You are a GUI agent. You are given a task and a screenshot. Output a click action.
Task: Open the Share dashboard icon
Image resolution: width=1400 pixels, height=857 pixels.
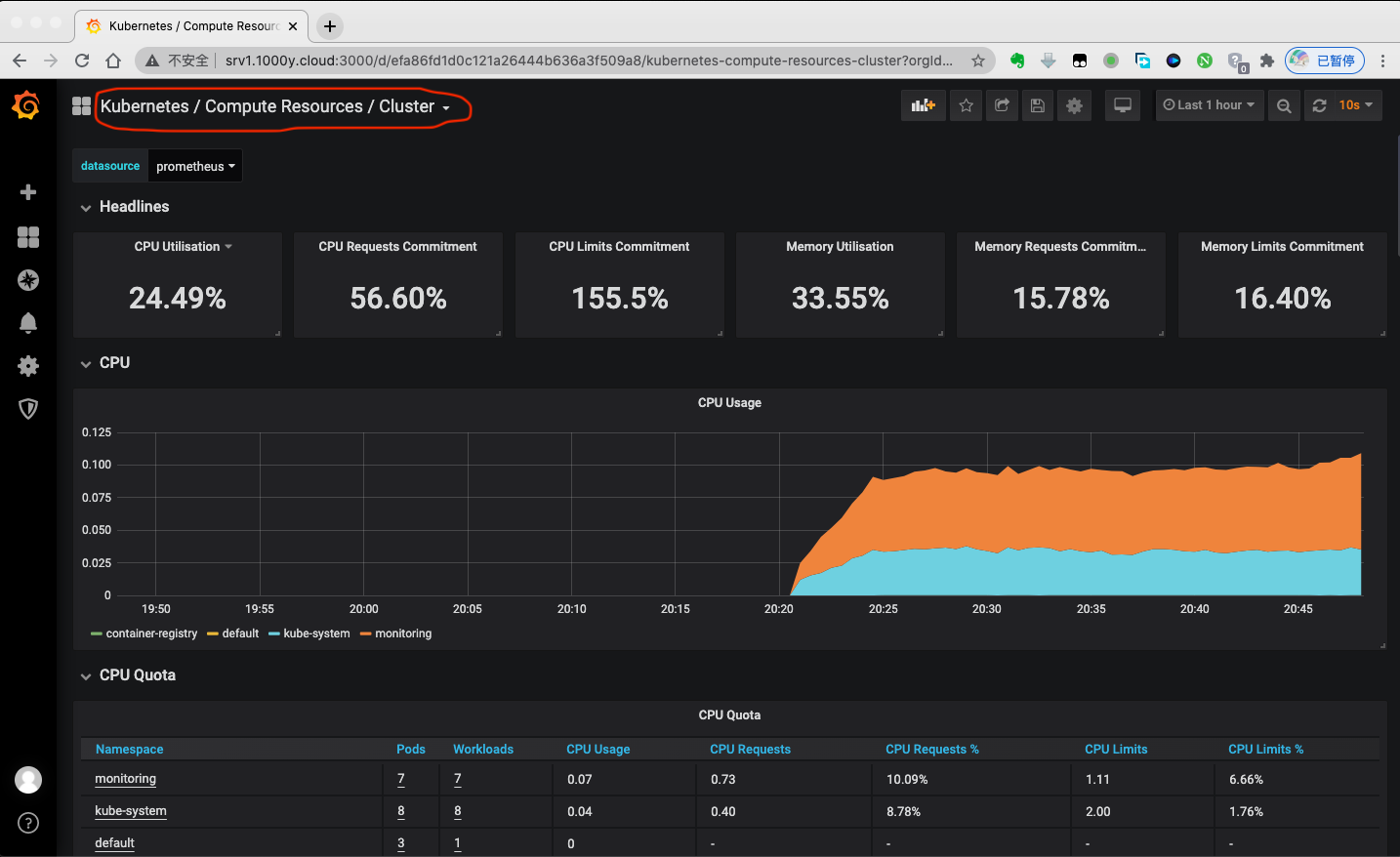pyautogui.click(x=1002, y=105)
